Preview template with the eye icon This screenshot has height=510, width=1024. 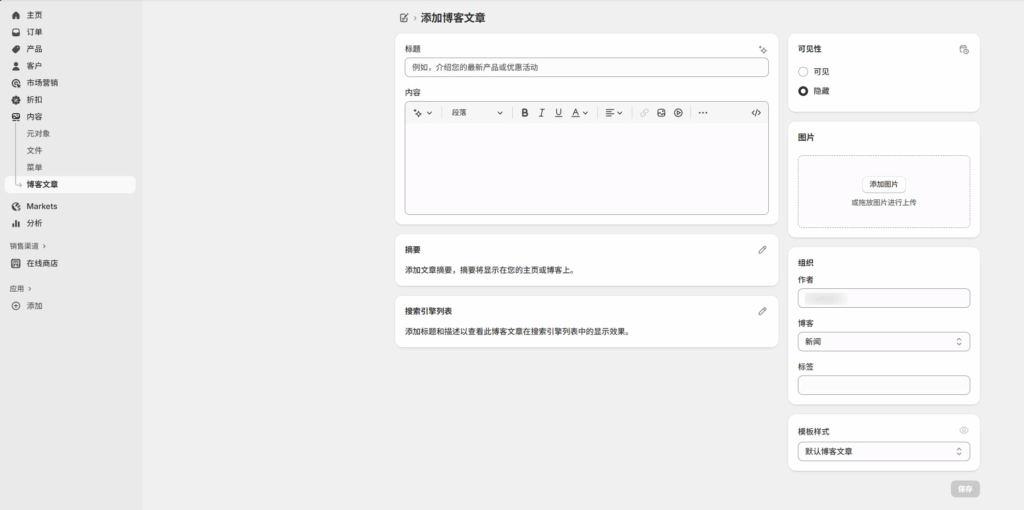point(964,431)
